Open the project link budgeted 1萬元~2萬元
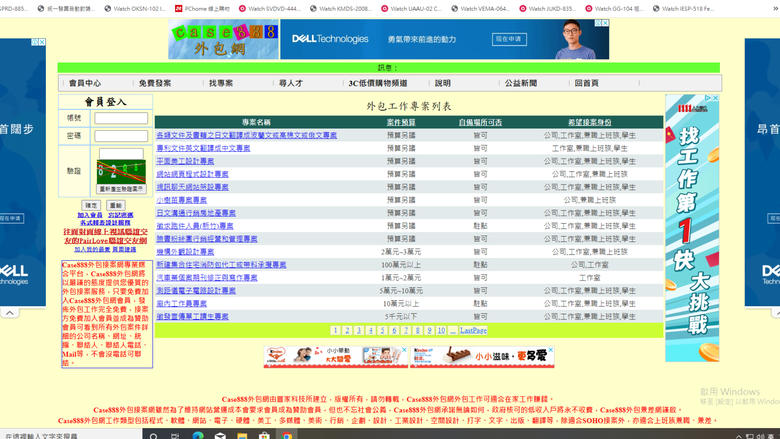 (x=207, y=277)
